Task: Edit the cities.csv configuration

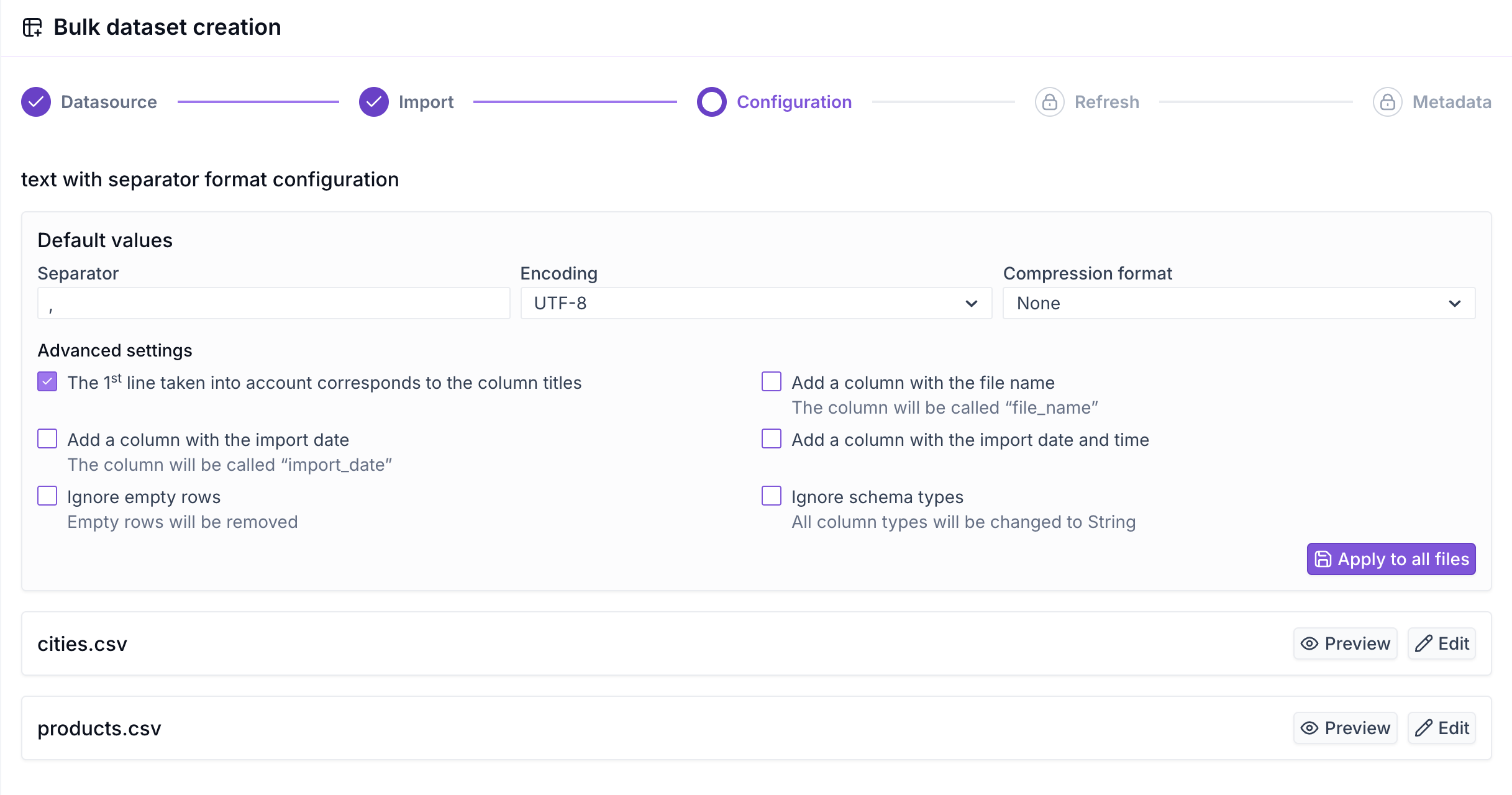Action: 1442,643
